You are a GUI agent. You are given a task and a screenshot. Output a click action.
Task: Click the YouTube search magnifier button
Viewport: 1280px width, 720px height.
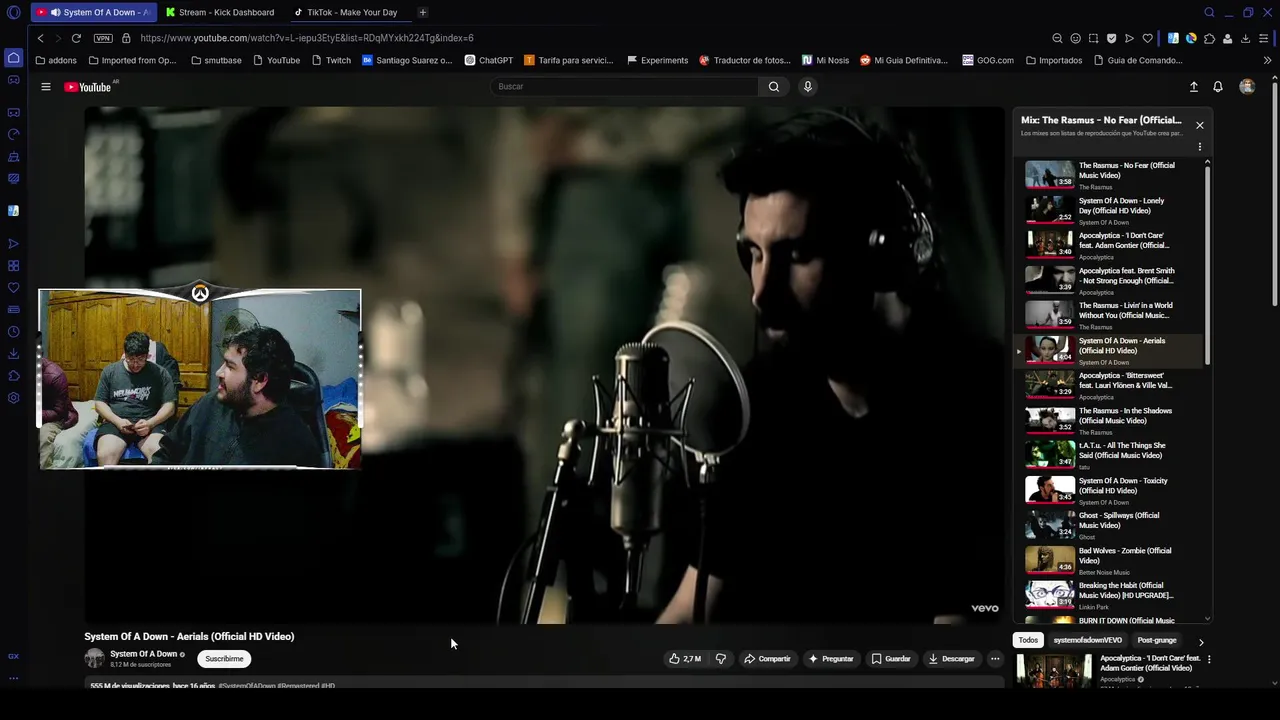pos(774,87)
